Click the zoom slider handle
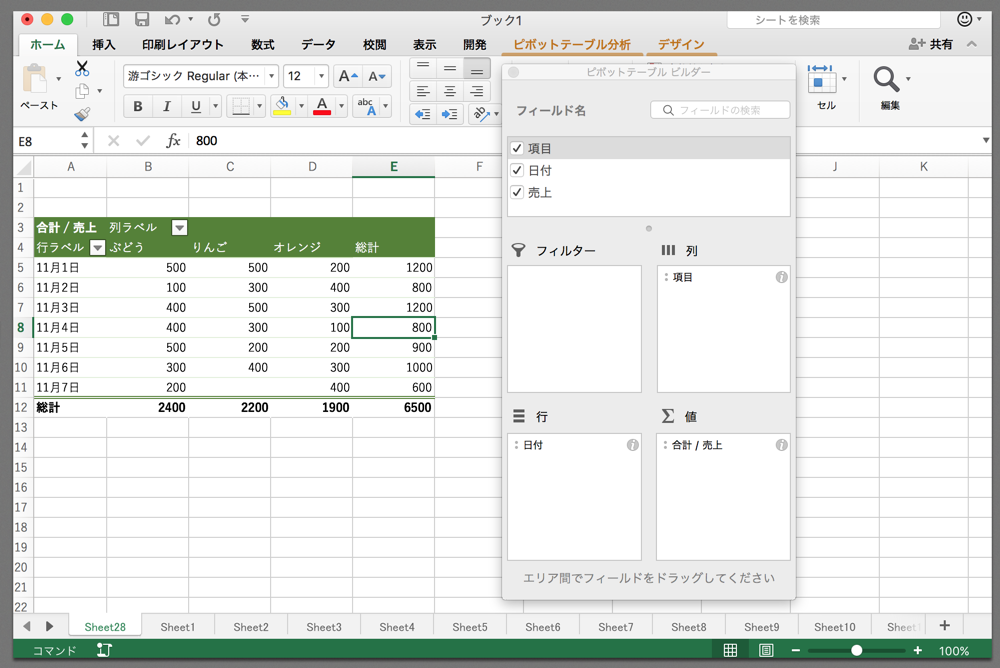This screenshot has width=1000, height=668. [x=857, y=650]
